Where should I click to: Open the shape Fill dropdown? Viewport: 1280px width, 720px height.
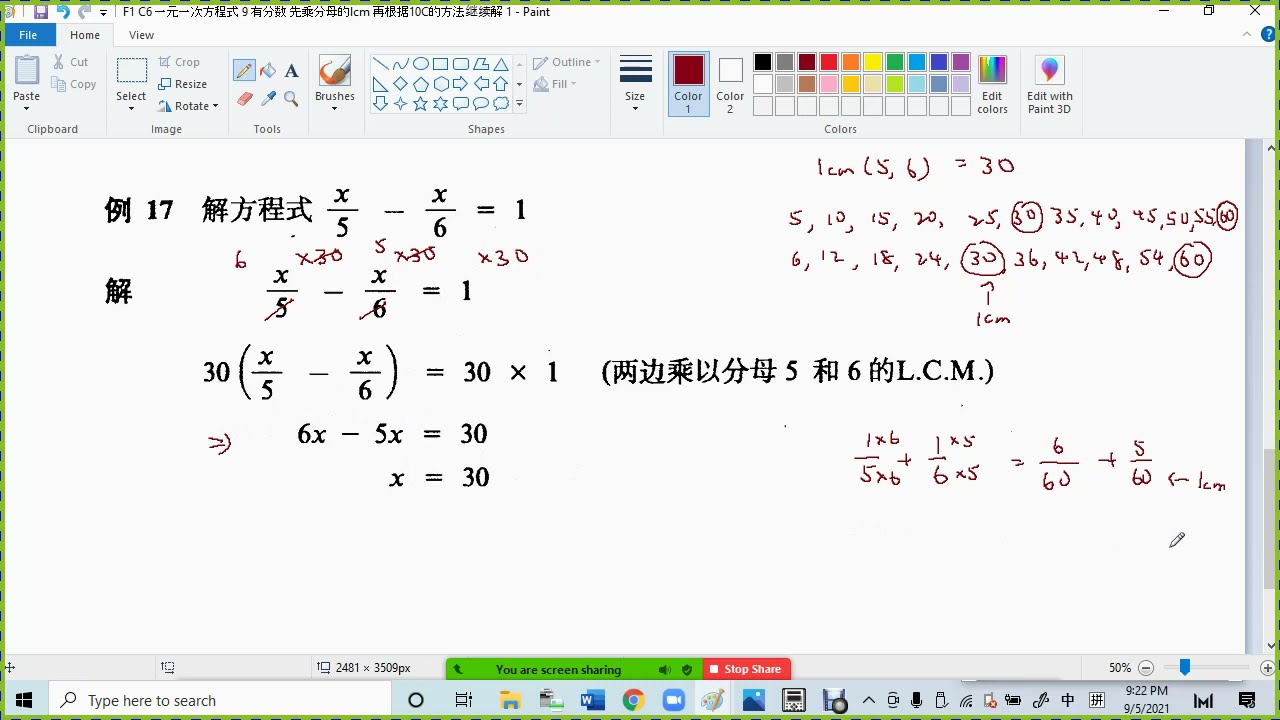[555, 84]
